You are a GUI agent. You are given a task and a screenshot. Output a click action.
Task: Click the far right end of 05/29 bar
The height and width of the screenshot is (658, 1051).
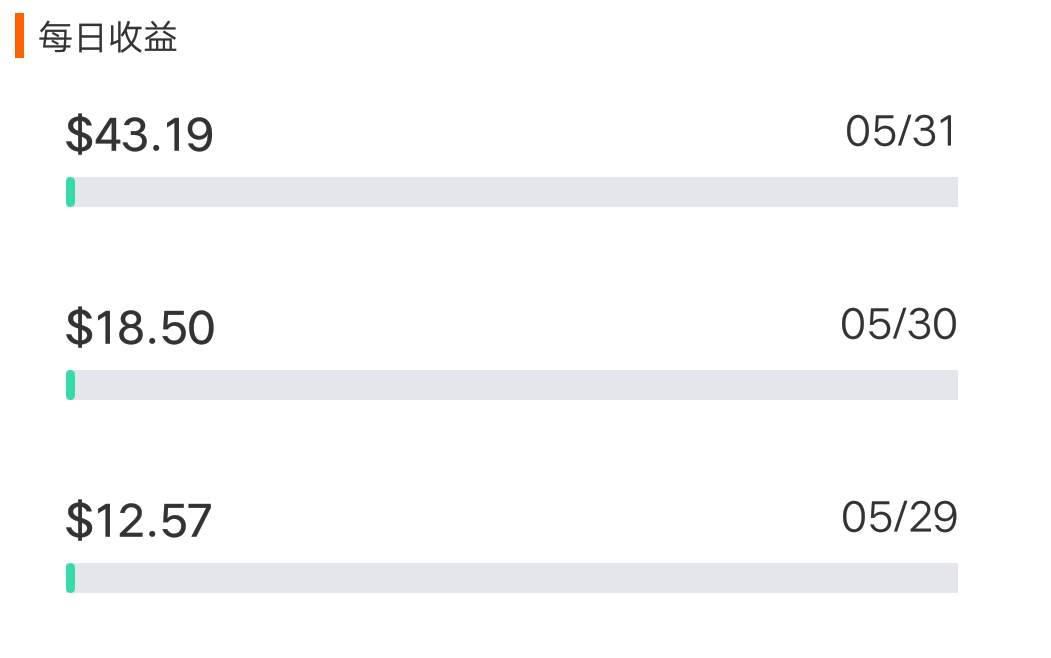pos(953,578)
